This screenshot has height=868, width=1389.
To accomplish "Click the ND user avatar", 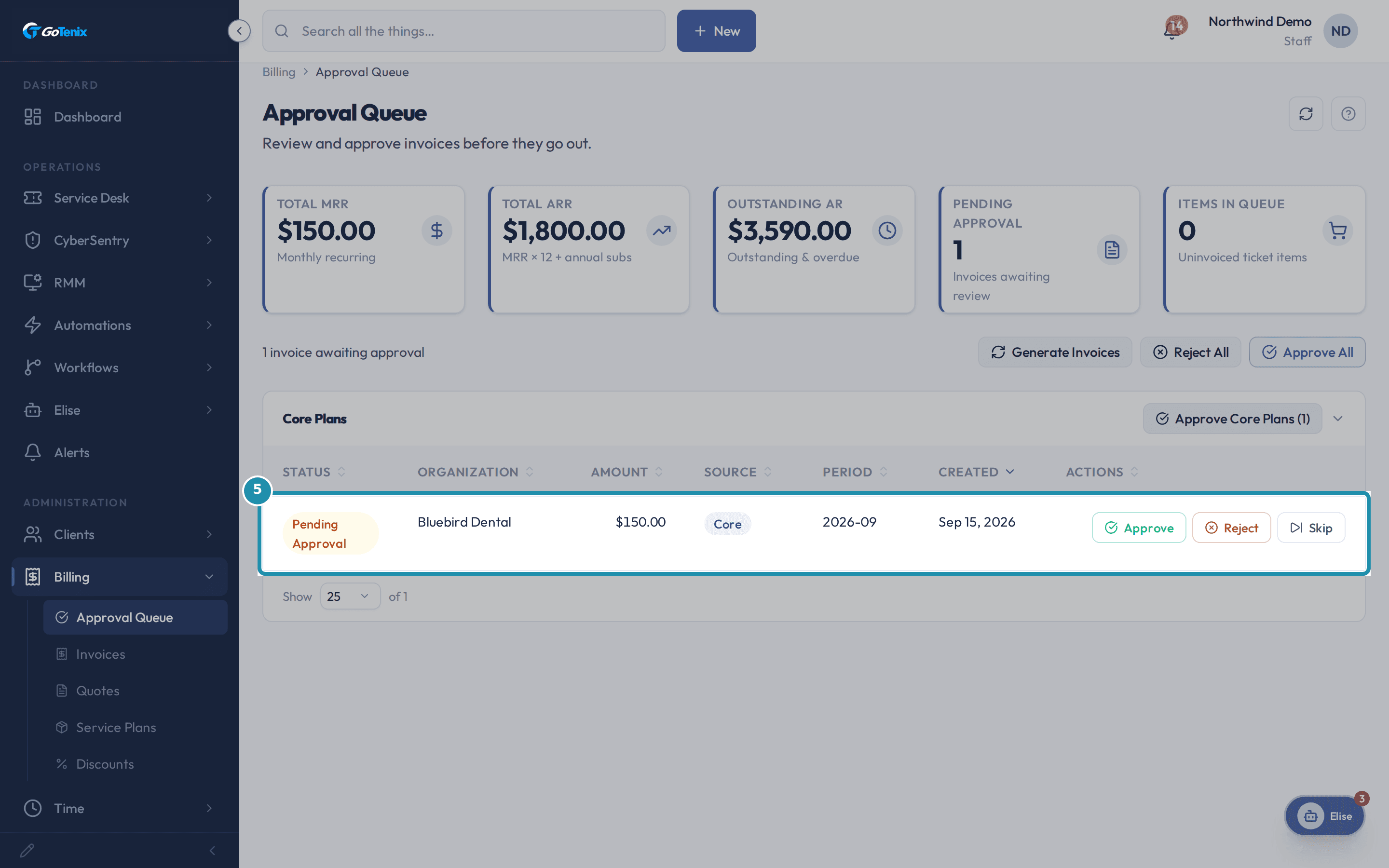I will [x=1340, y=31].
